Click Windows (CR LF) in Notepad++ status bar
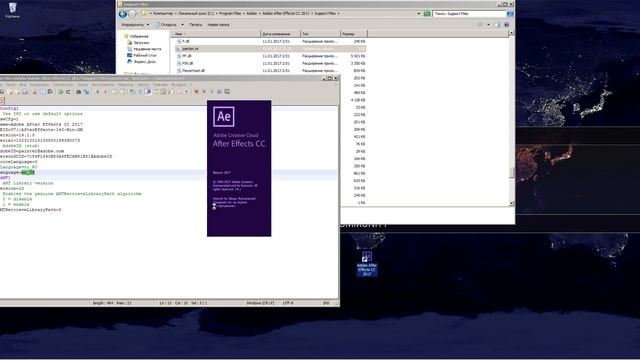640x360 pixels. coord(260,303)
